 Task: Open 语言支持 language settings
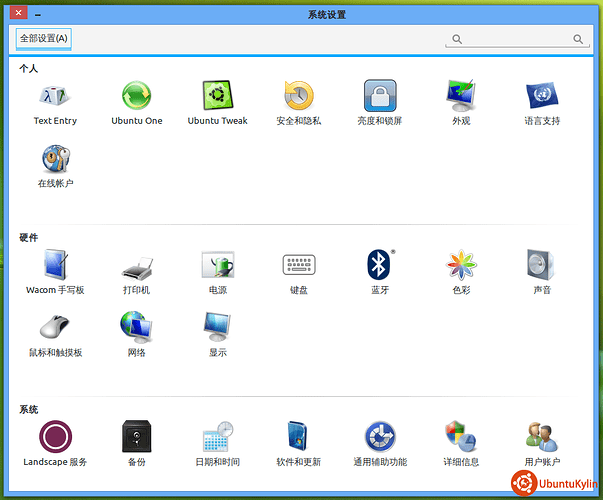tap(541, 97)
